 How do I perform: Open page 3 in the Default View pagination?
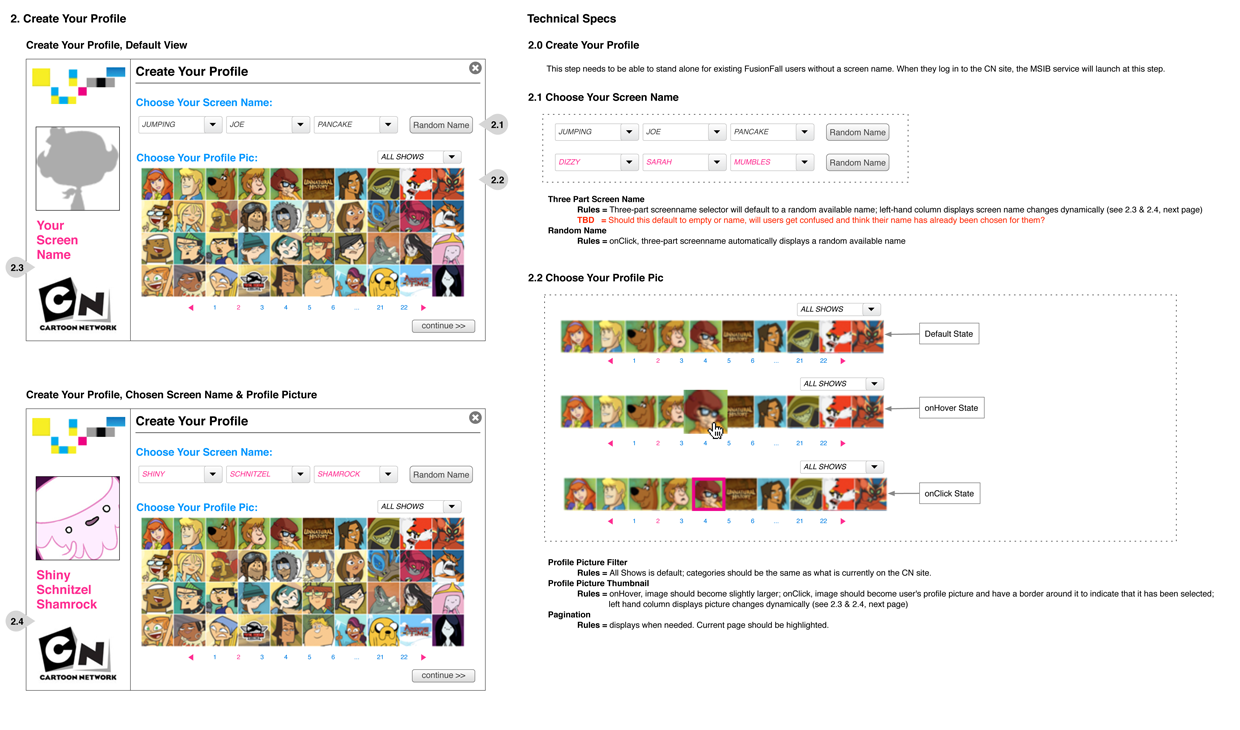262,308
